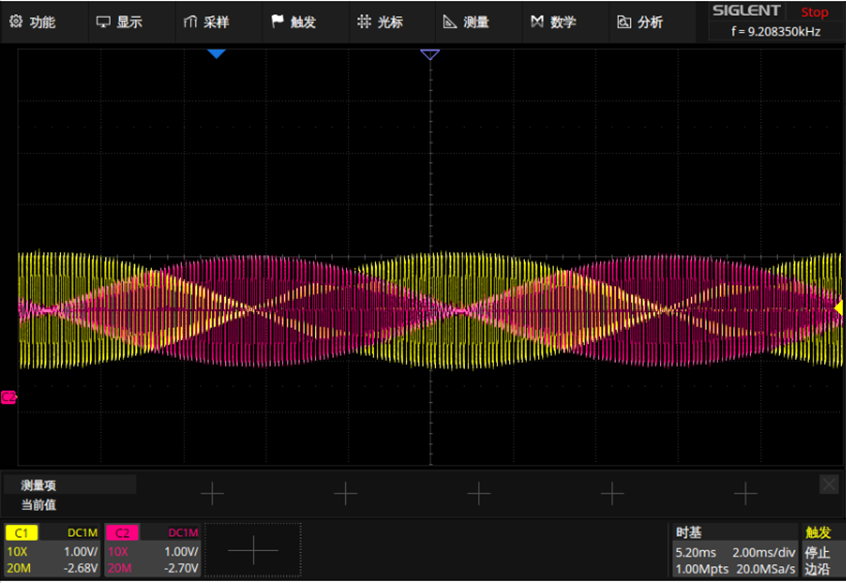This screenshot has width=846, height=583.
Task: Open the 触发 trigger settings box
Action: (817, 550)
